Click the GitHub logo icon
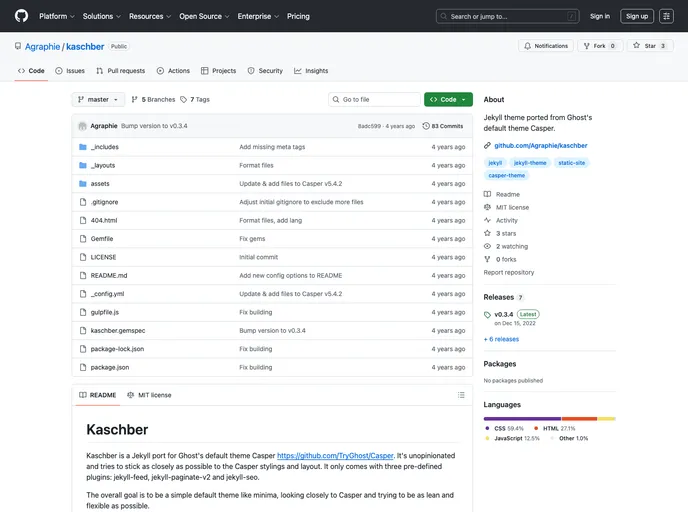 click(21, 16)
